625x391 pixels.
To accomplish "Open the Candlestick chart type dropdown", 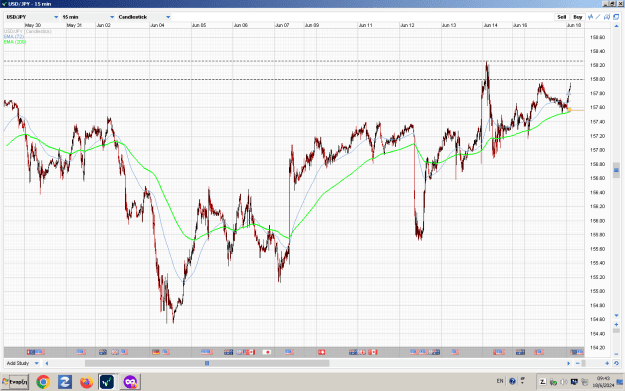I will (x=144, y=17).
